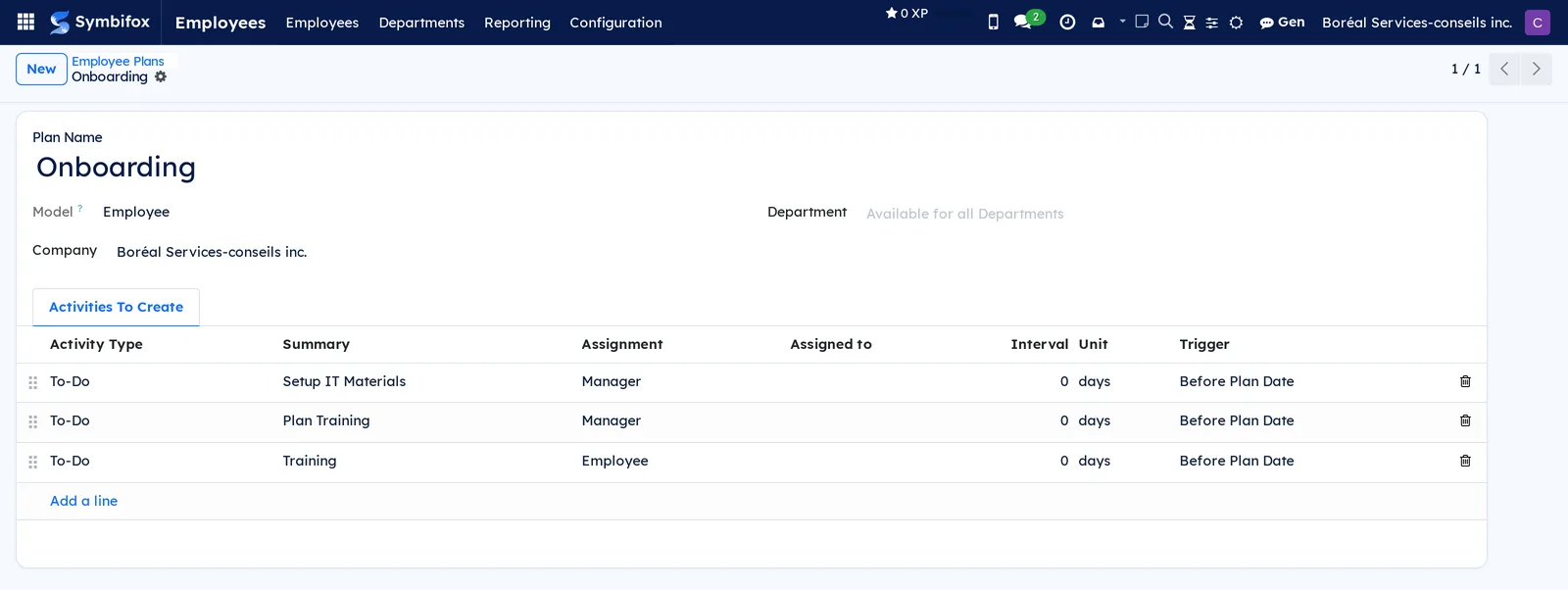Click the Symbifox logo
Screen dimensions: 1568x590
tap(100, 22)
